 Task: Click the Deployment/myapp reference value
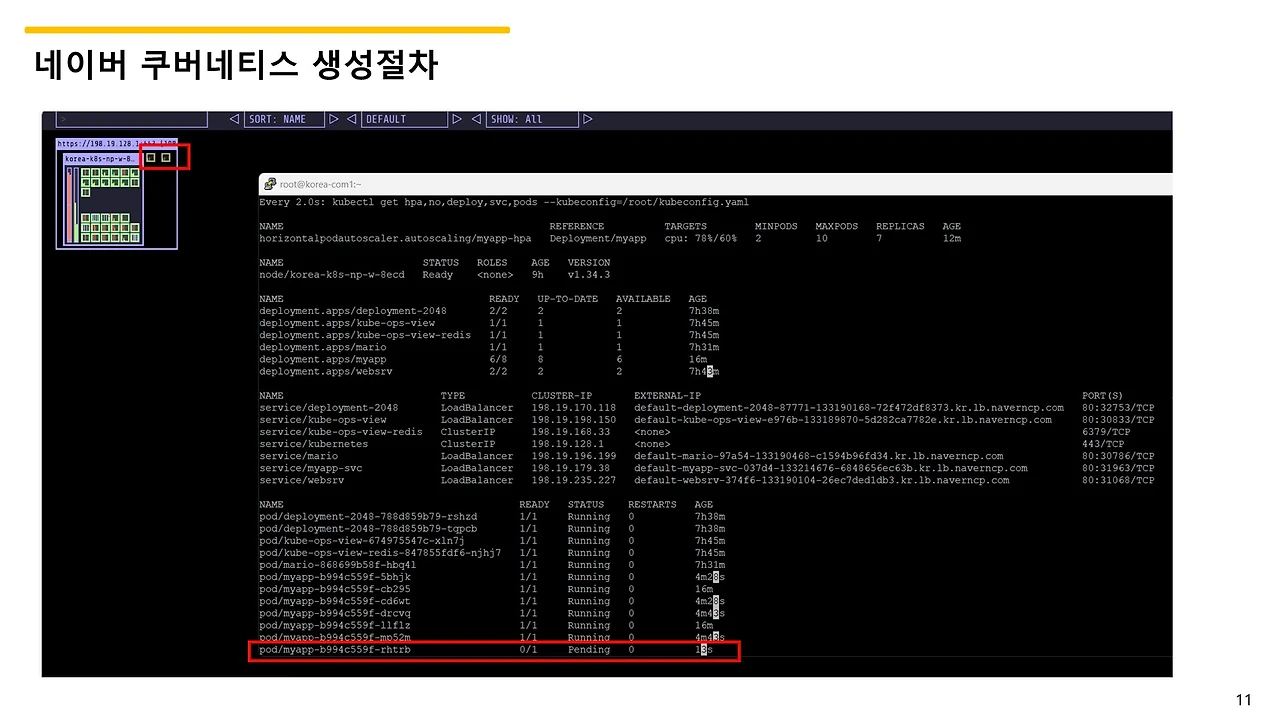point(598,238)
